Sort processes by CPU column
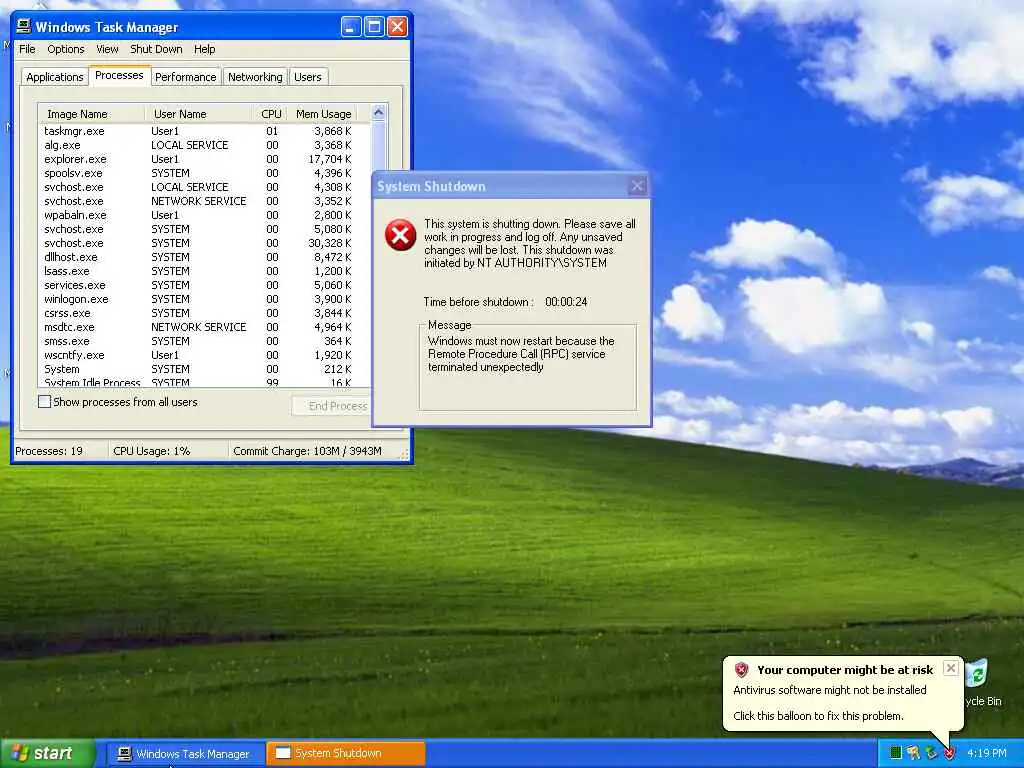This screenshot has width=1024, height=768. coord(270,114)
